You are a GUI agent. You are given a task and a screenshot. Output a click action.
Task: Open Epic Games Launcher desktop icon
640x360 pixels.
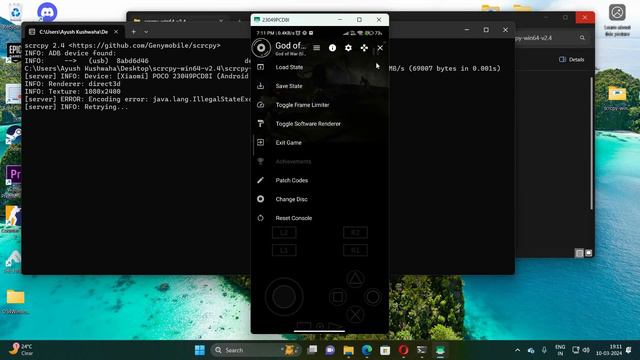(14, 52)
